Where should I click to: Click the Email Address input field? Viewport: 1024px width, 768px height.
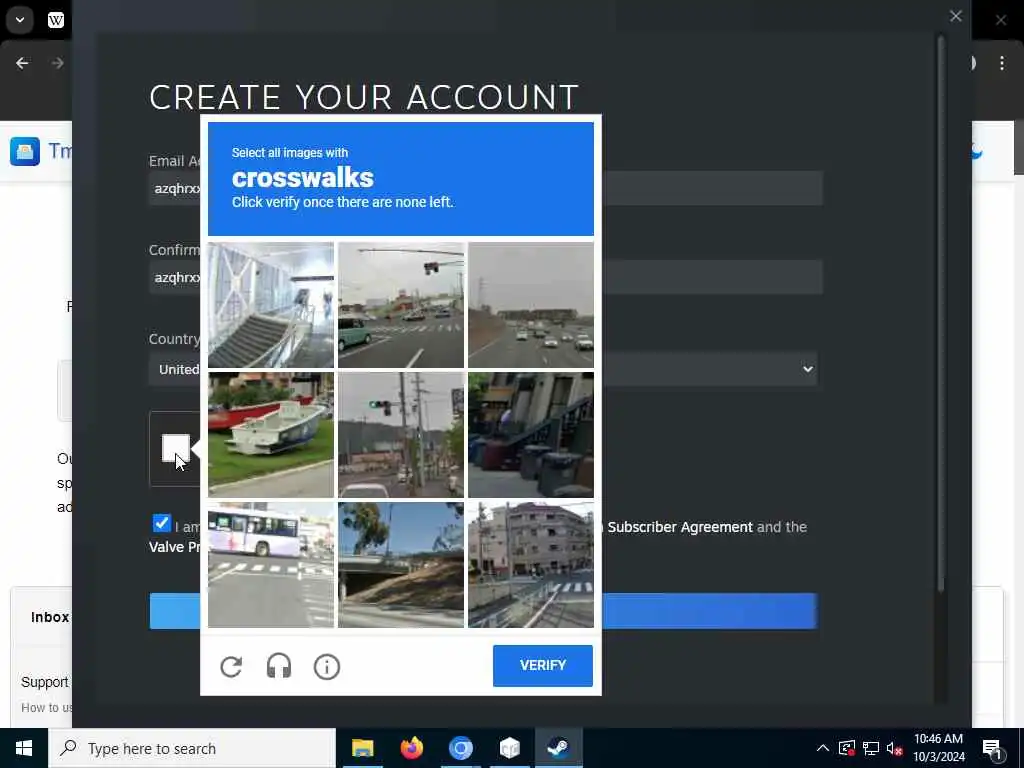coord(485,188)
